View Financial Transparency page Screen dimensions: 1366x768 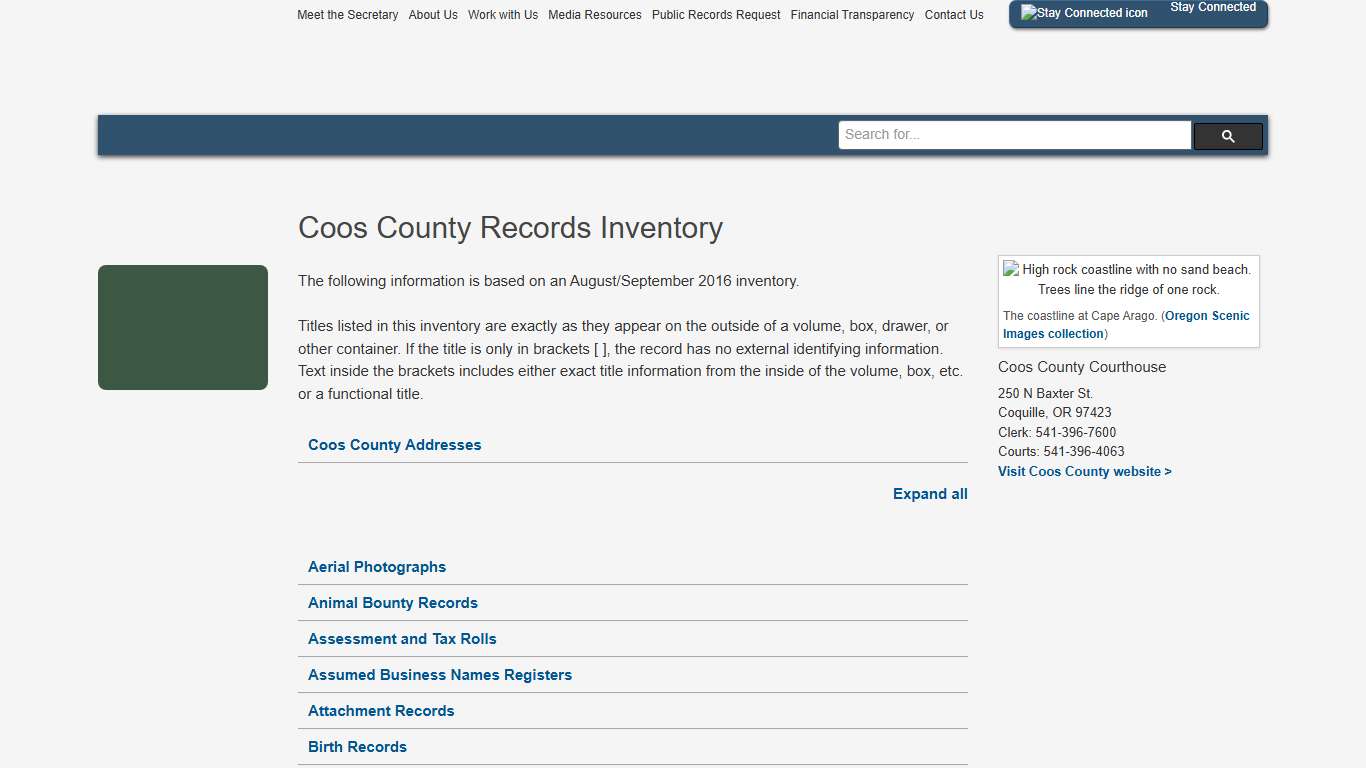pos(852,14)
